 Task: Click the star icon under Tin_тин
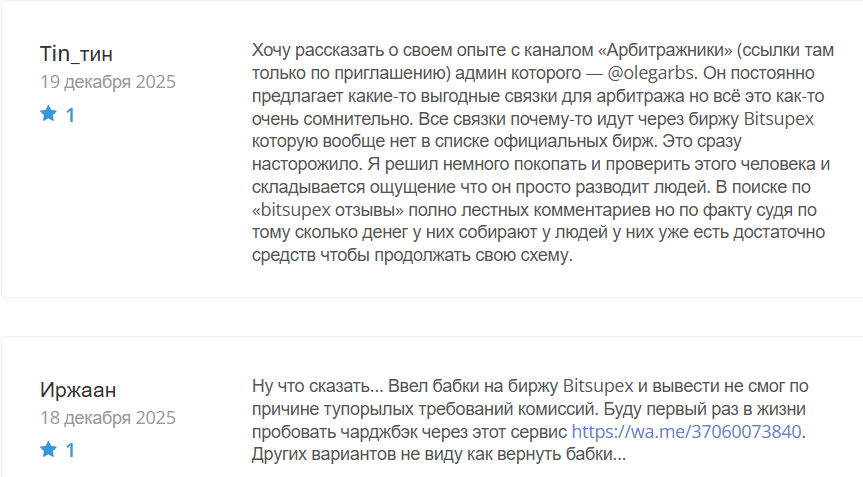point(48,115)
